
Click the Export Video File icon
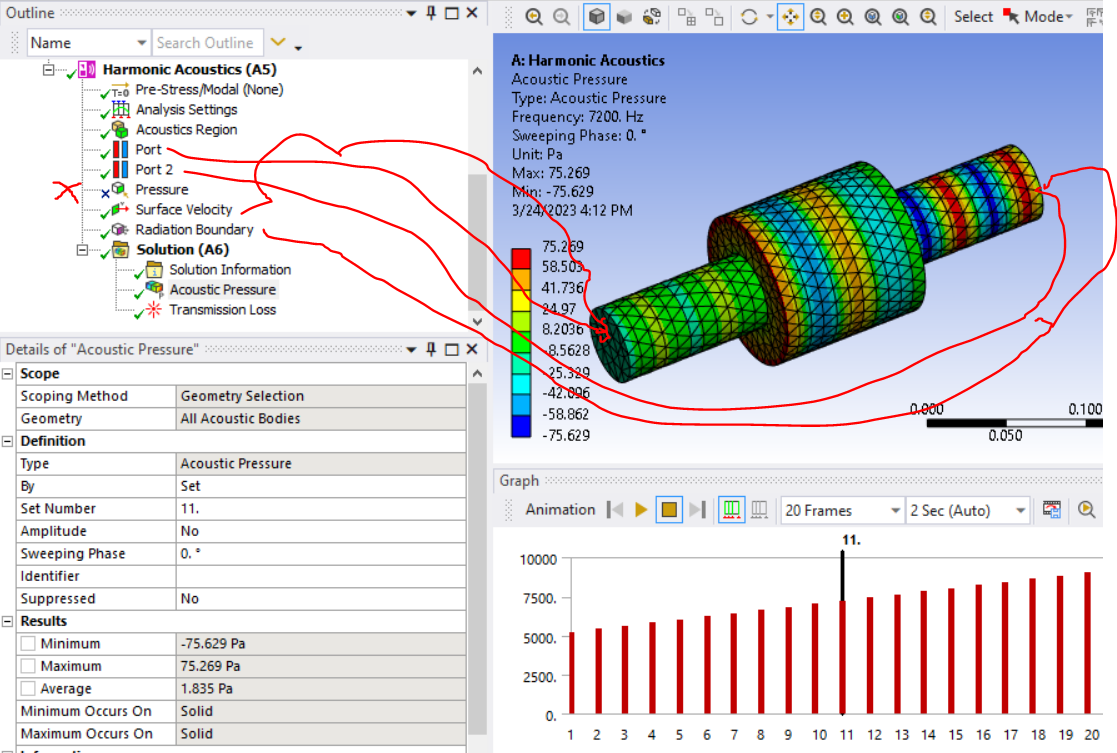tap(1051, 510)
